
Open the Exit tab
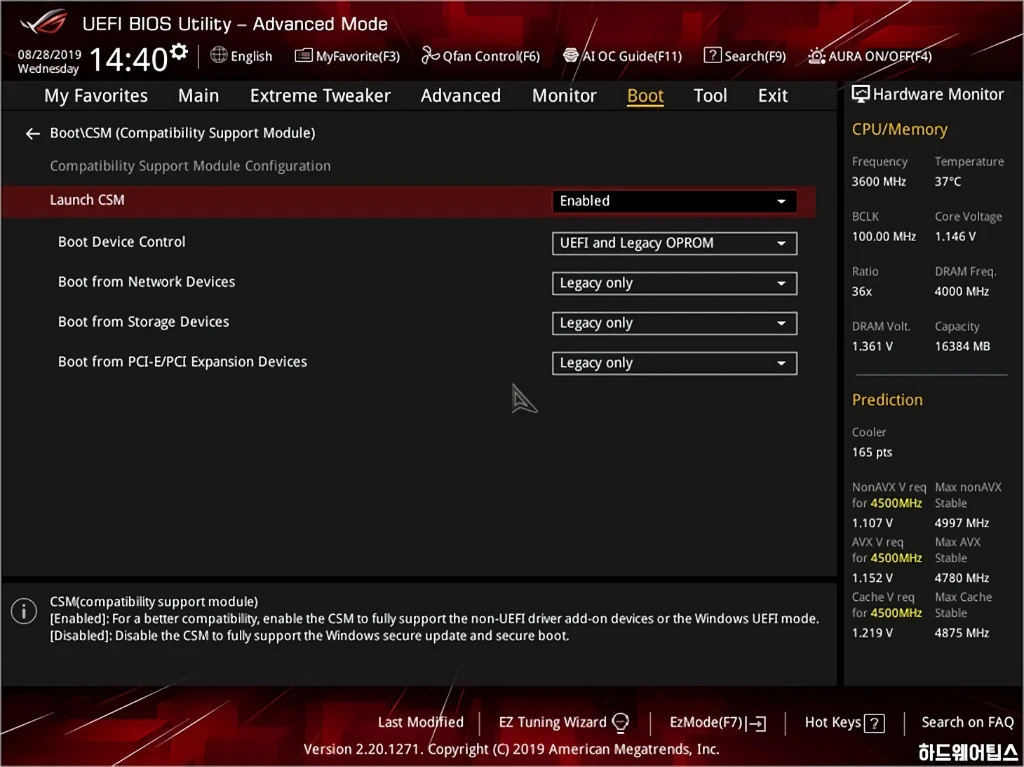[x=773, y=95]
